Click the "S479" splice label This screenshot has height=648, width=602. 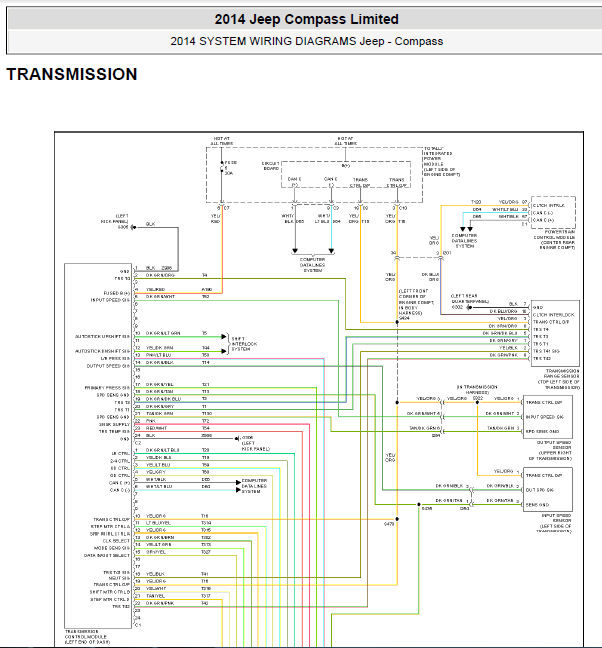(x=389, y=524)
